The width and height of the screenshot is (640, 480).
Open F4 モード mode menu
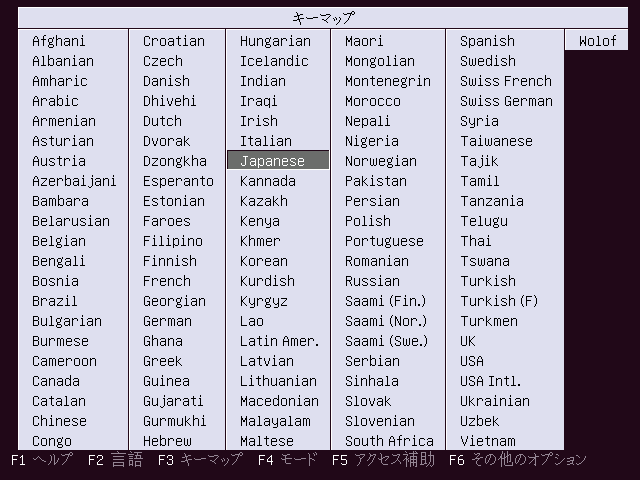[x=288, y=460]
